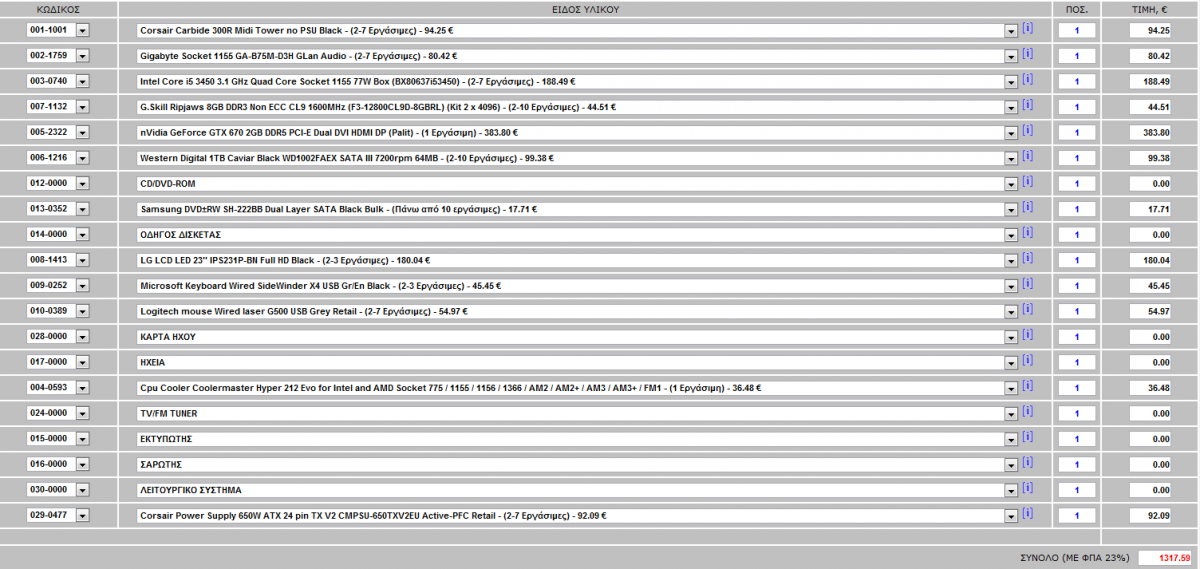This screenshot has width=1200, height=569.
Task: Open info icon for LG LCD LED 23'' row
Action: (1027, 258)
